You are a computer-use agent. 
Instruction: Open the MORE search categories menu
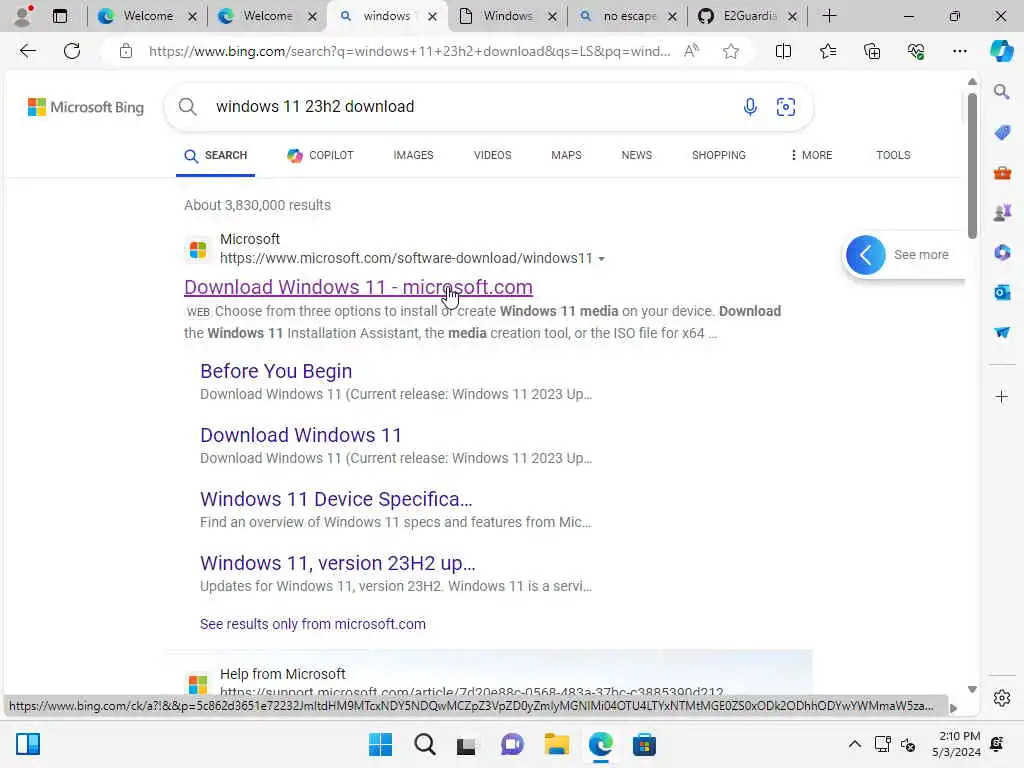coord(810,155)
